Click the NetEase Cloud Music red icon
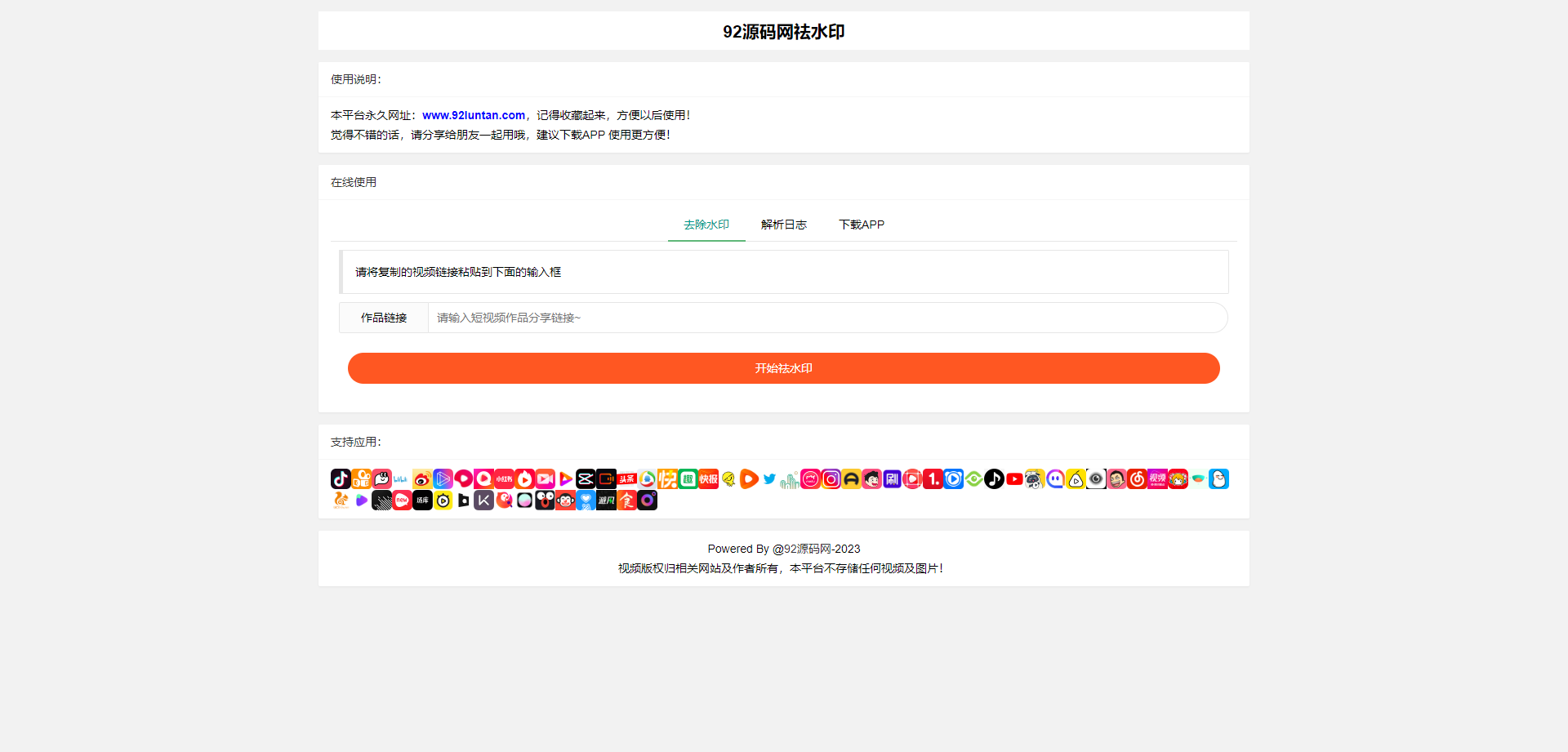Viewport: 1568px width, 752px height. tap(1137, 478)
